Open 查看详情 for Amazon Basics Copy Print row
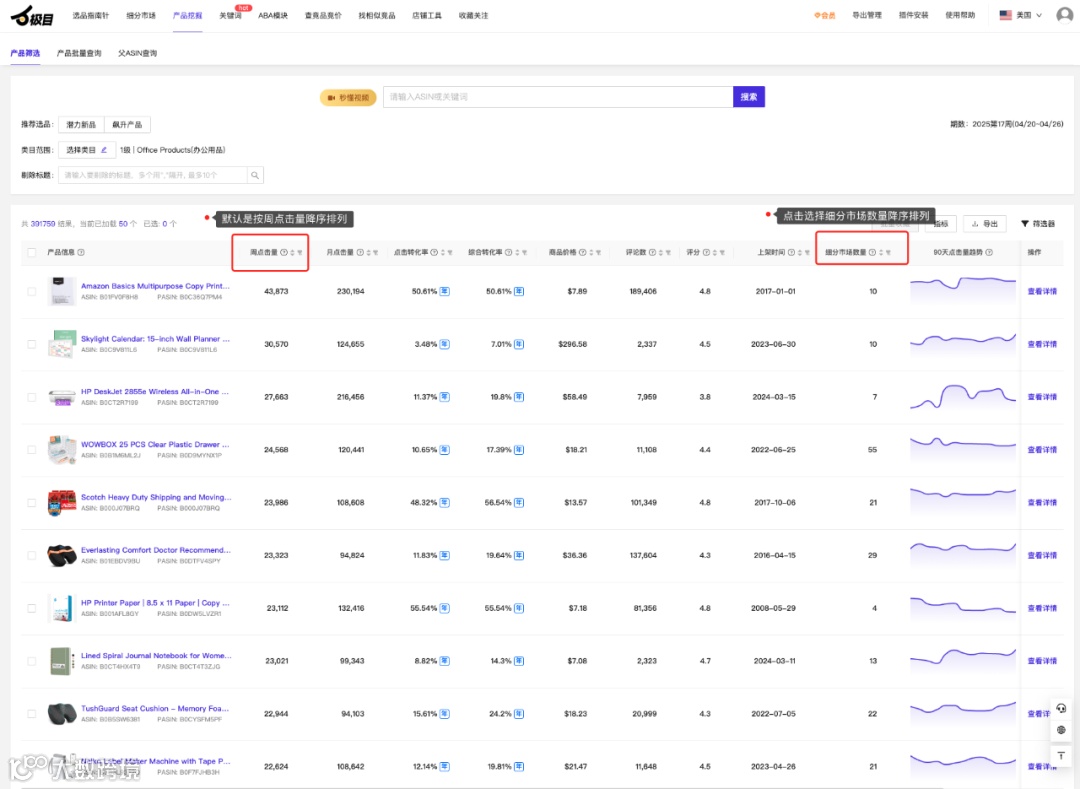Viewport: 1080px width, 789px height. 1042,291
